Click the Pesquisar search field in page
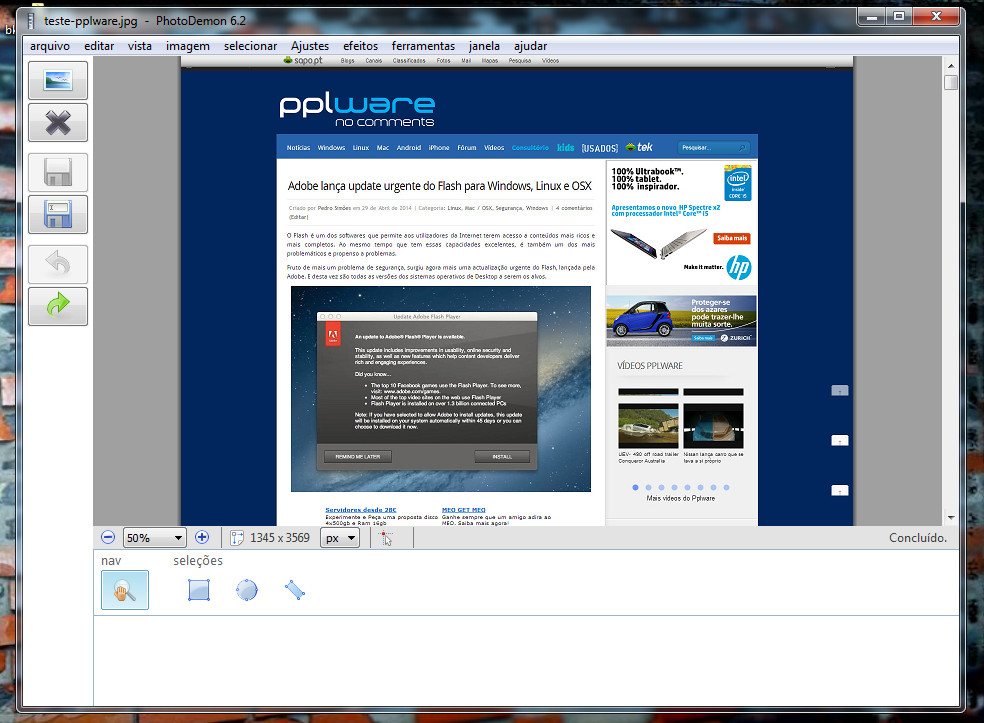This screenshot has height=723, width=984. (714, 147)
